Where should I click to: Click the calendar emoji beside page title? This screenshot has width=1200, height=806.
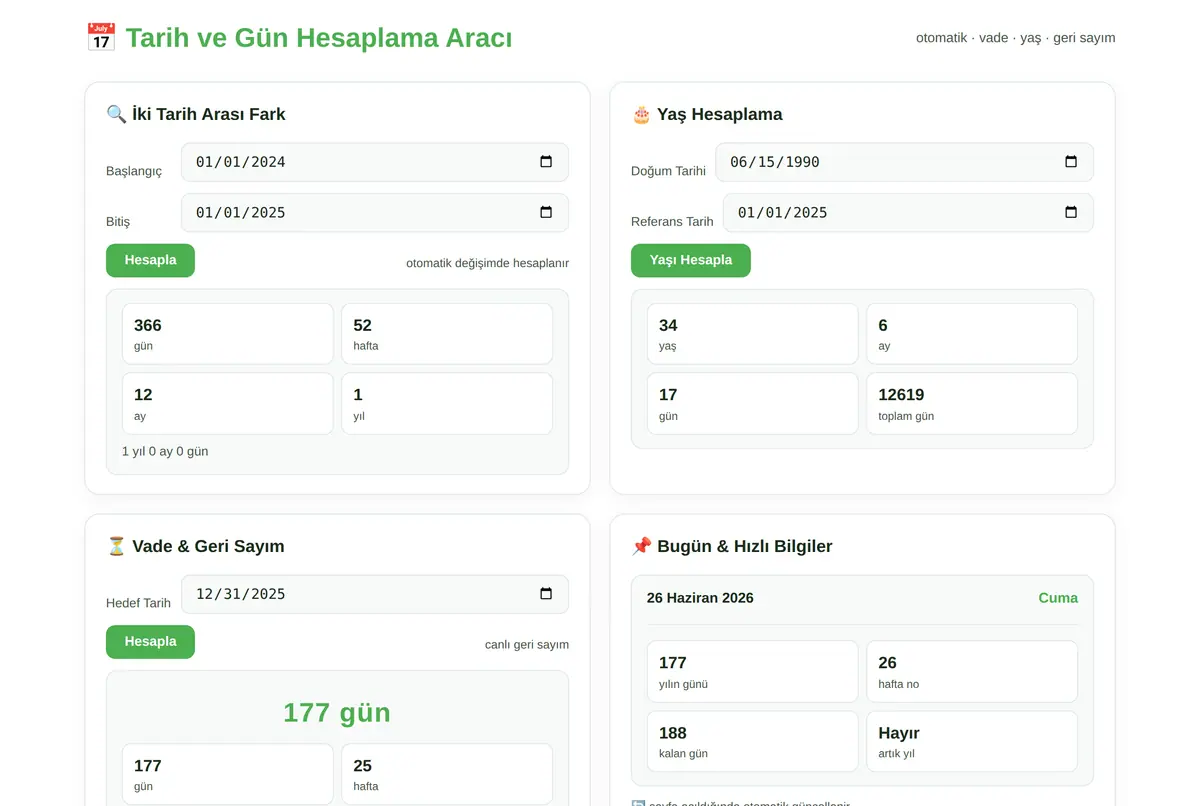coord(101,38)
